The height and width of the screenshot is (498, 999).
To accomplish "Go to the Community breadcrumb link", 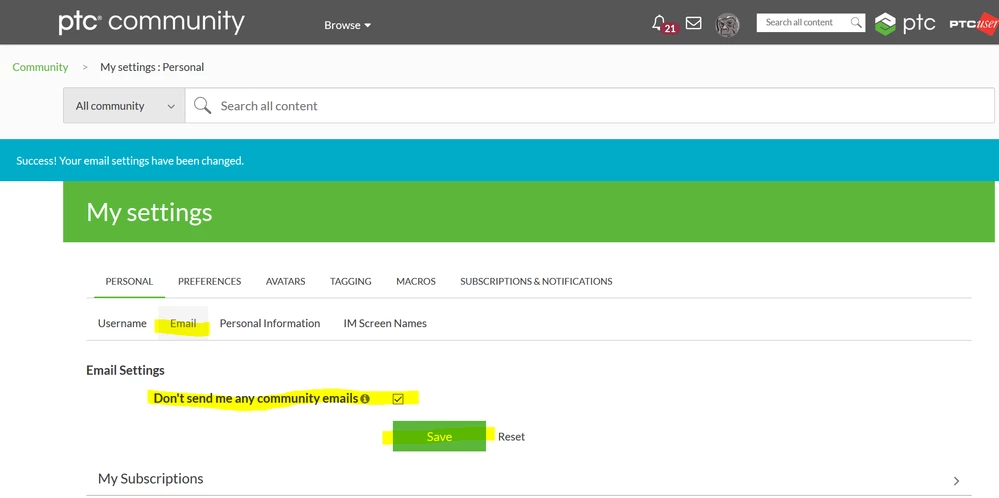I will [x=40, y=67].
